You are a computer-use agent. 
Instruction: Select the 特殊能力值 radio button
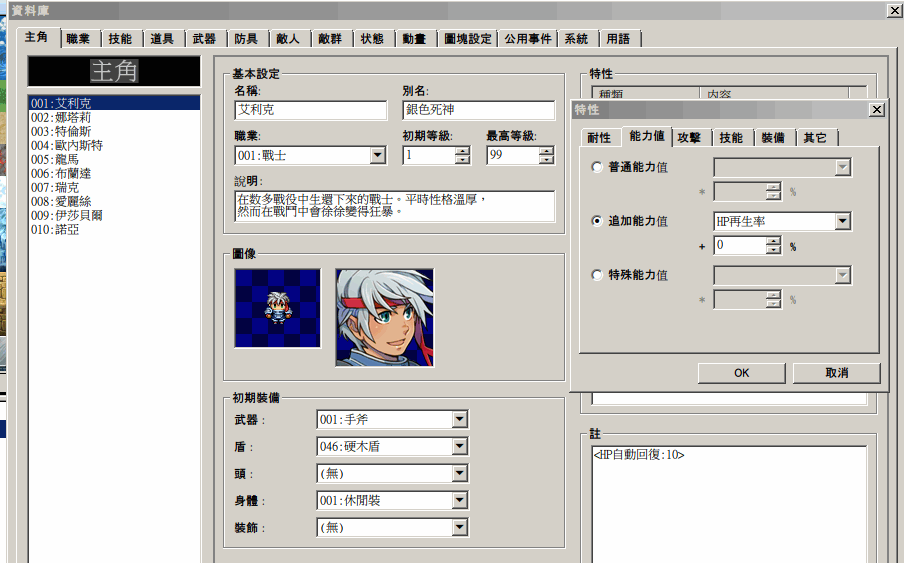click(597, 275)
